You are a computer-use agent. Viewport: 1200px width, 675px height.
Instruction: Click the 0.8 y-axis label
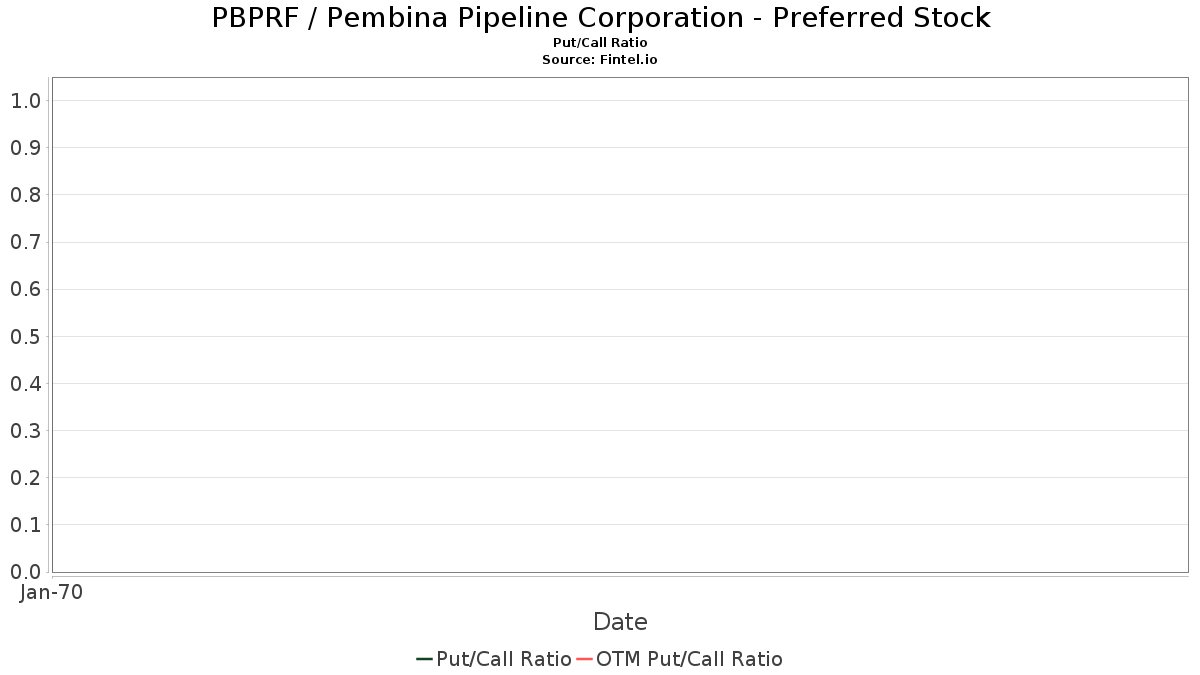click(25, 194)
